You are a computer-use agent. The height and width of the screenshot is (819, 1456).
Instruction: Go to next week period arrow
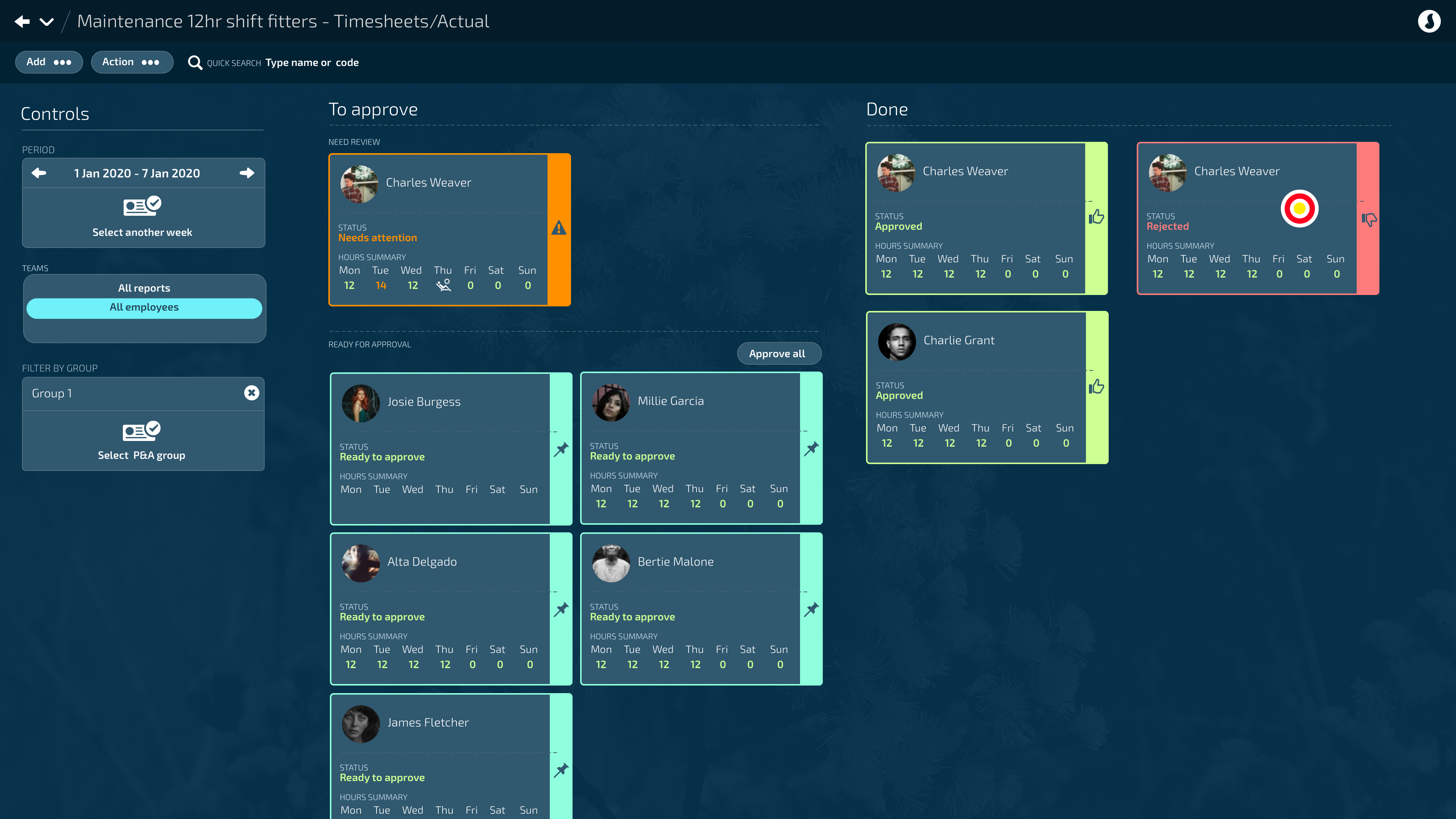(247, 173)
